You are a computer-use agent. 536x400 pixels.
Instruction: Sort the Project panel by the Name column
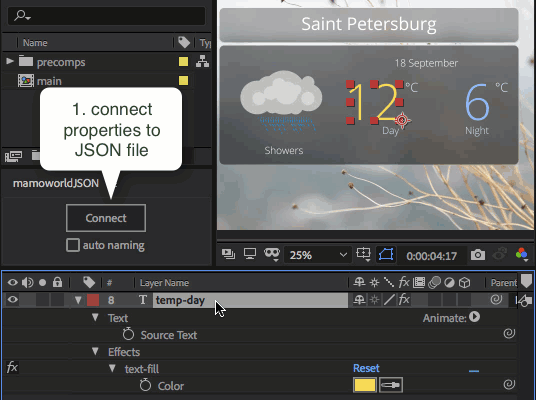[35, 43]
